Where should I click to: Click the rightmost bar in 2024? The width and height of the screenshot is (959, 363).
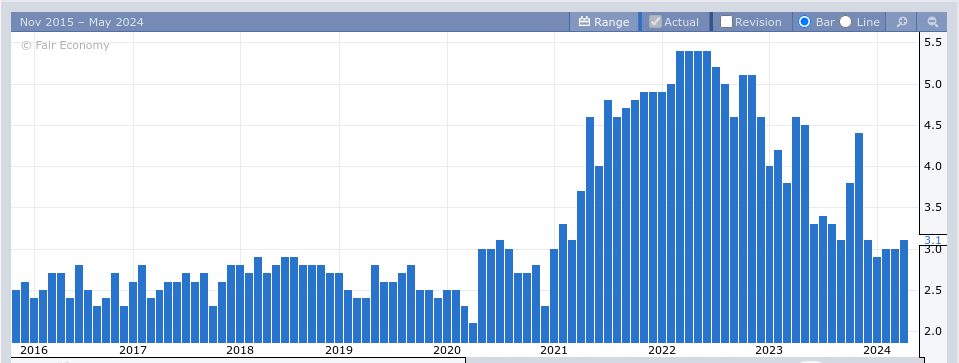tap(904, 292)
